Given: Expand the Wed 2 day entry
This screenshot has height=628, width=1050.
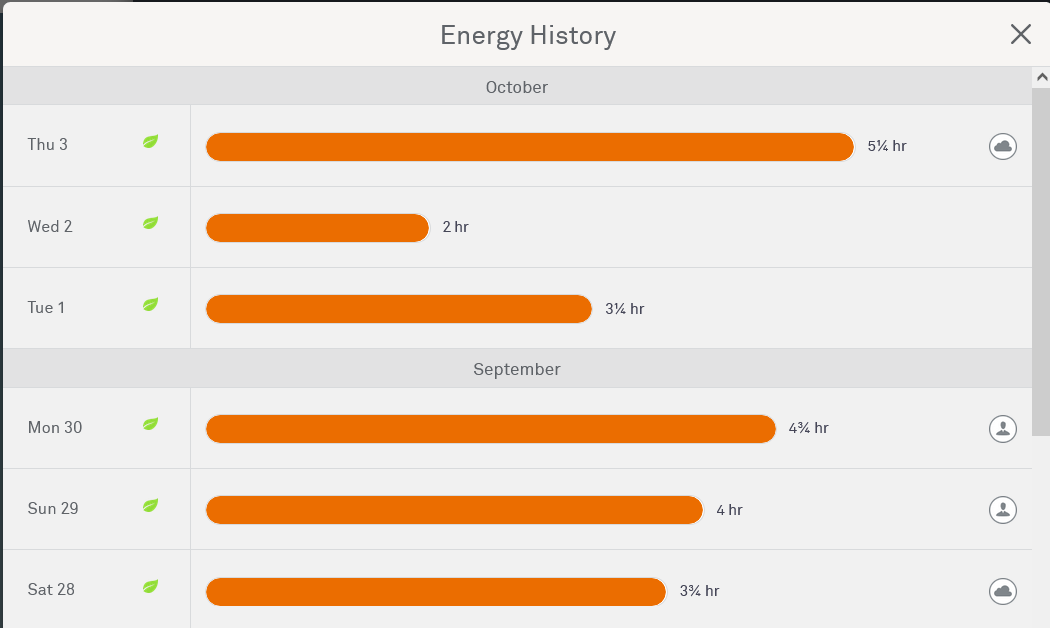Looking at the screenshot, I should 50,227.
